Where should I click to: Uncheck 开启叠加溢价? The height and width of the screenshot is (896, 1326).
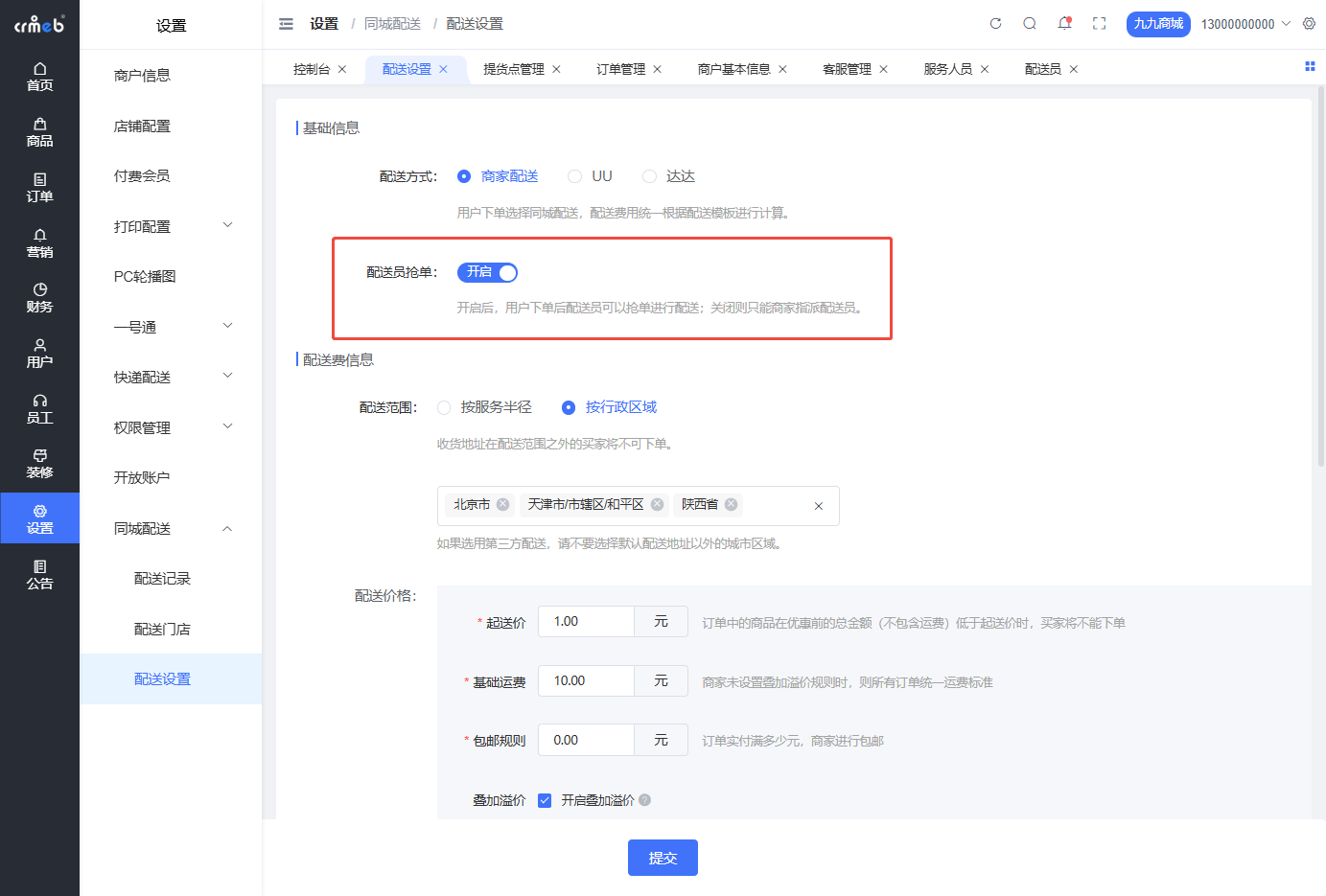click(545, 800)
